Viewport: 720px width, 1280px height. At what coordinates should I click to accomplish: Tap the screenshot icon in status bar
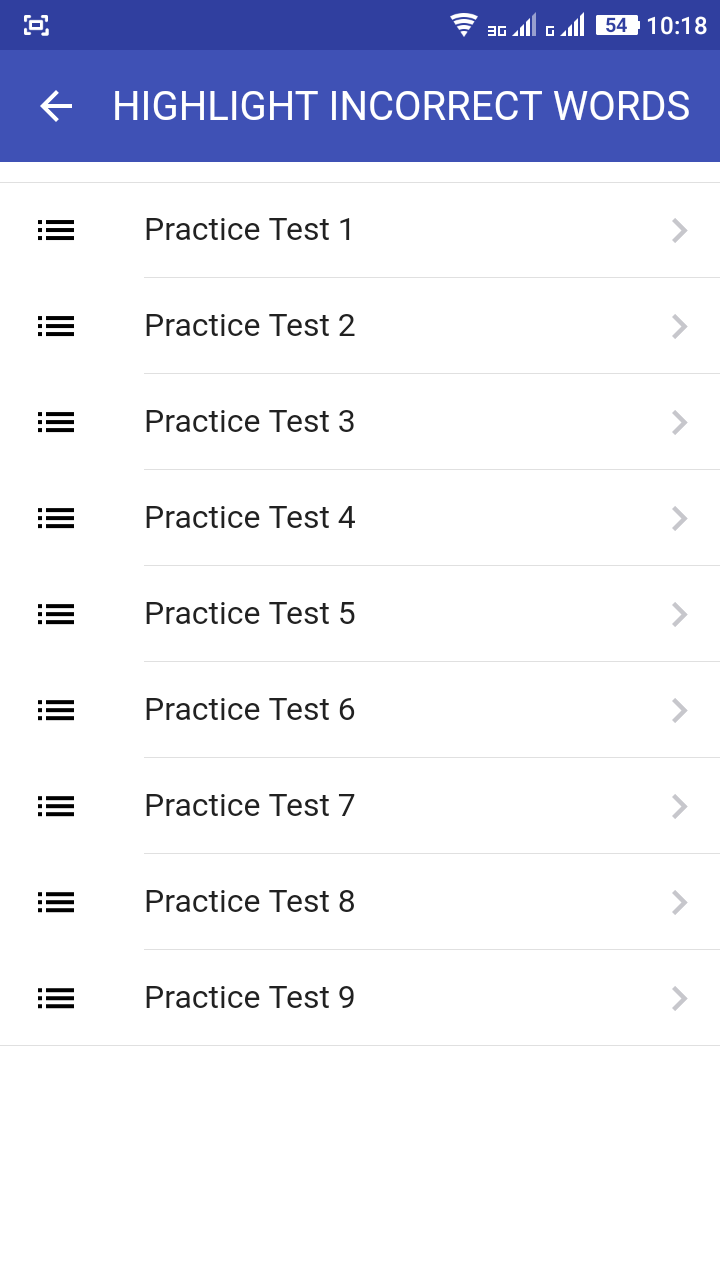point(36,25)
